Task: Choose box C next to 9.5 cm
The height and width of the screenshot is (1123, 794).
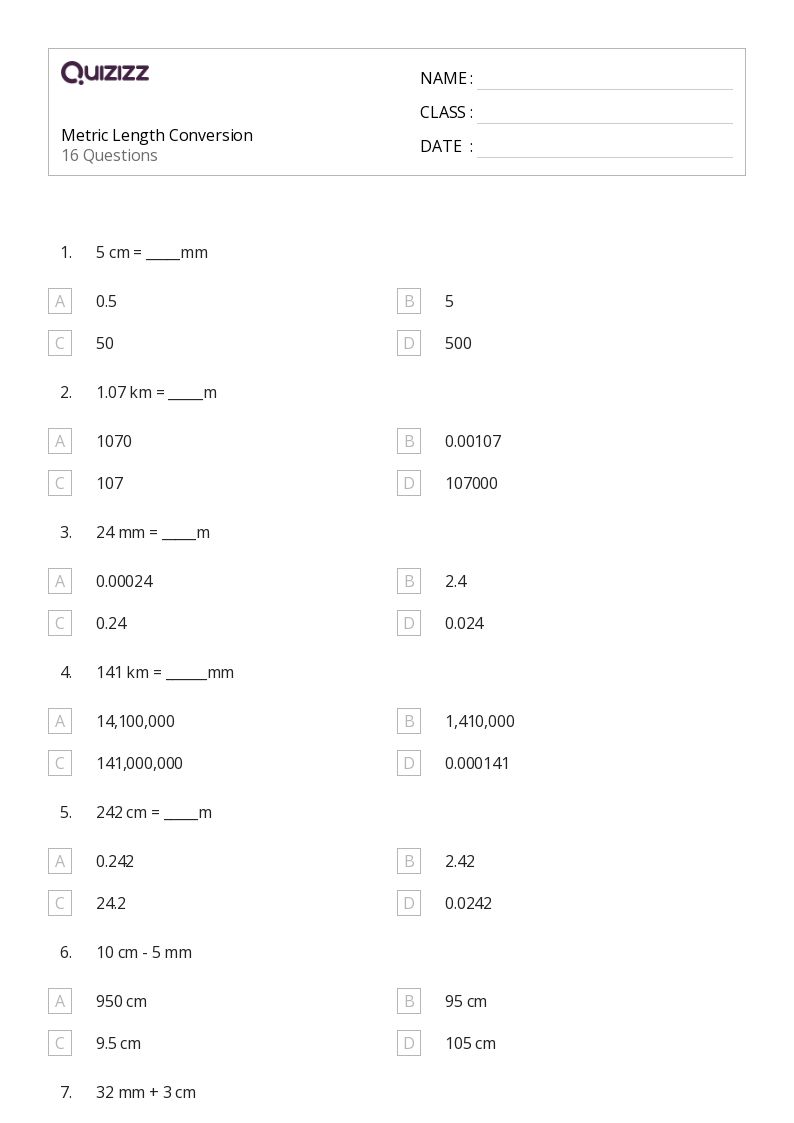Action: click(x=60, y=1043)
